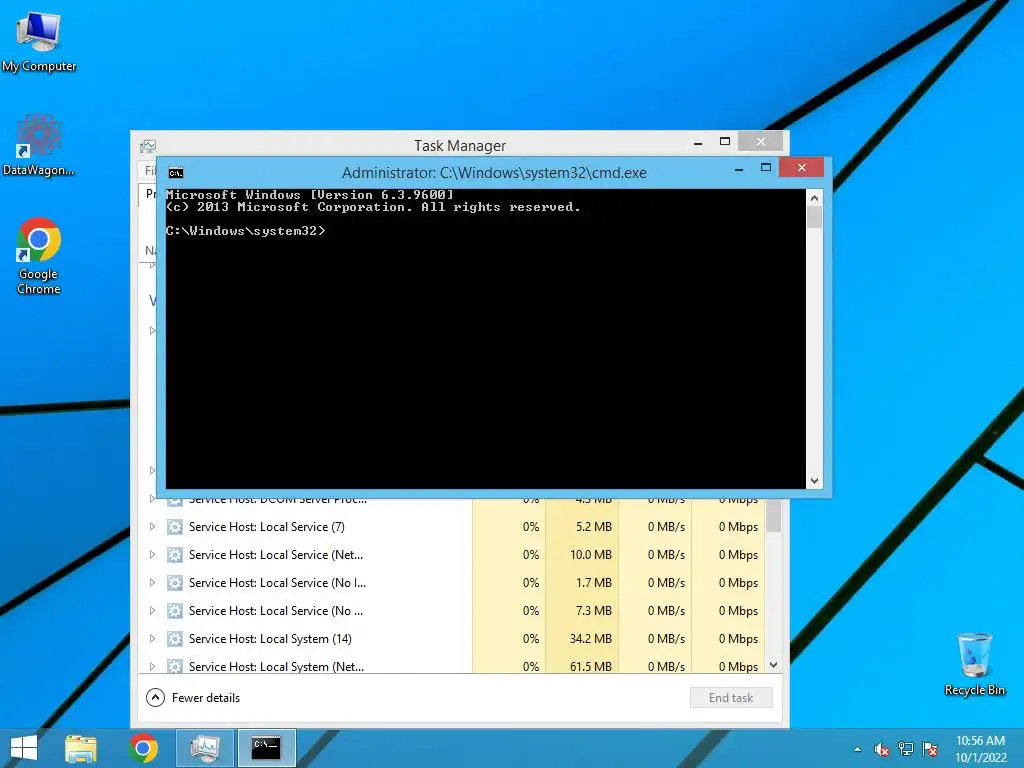
Task: Click gear icon of Local Service (No ...
Action: (174, 611)
